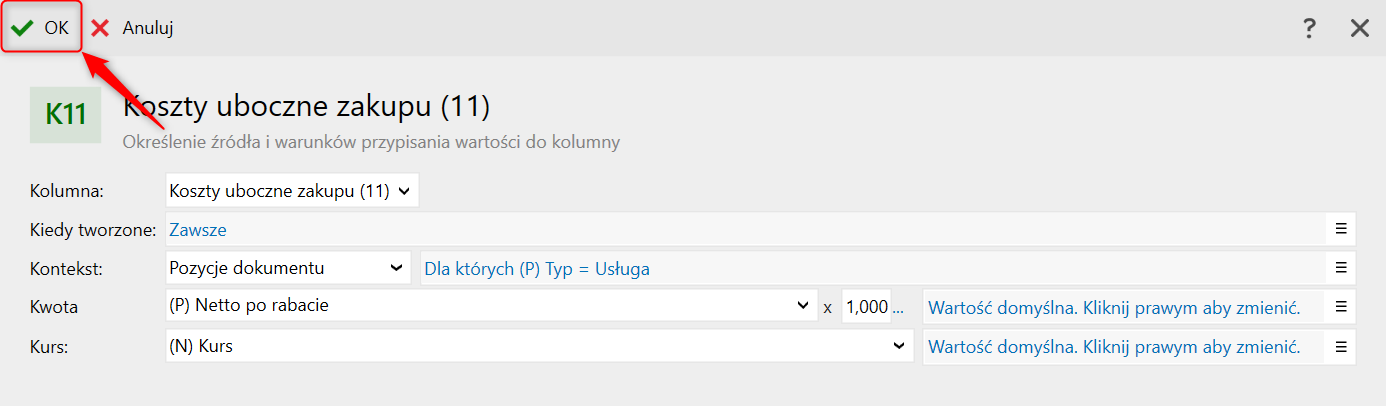Click the large 'Koszty uboczne zakupu (11)' heading

(306, 105)
